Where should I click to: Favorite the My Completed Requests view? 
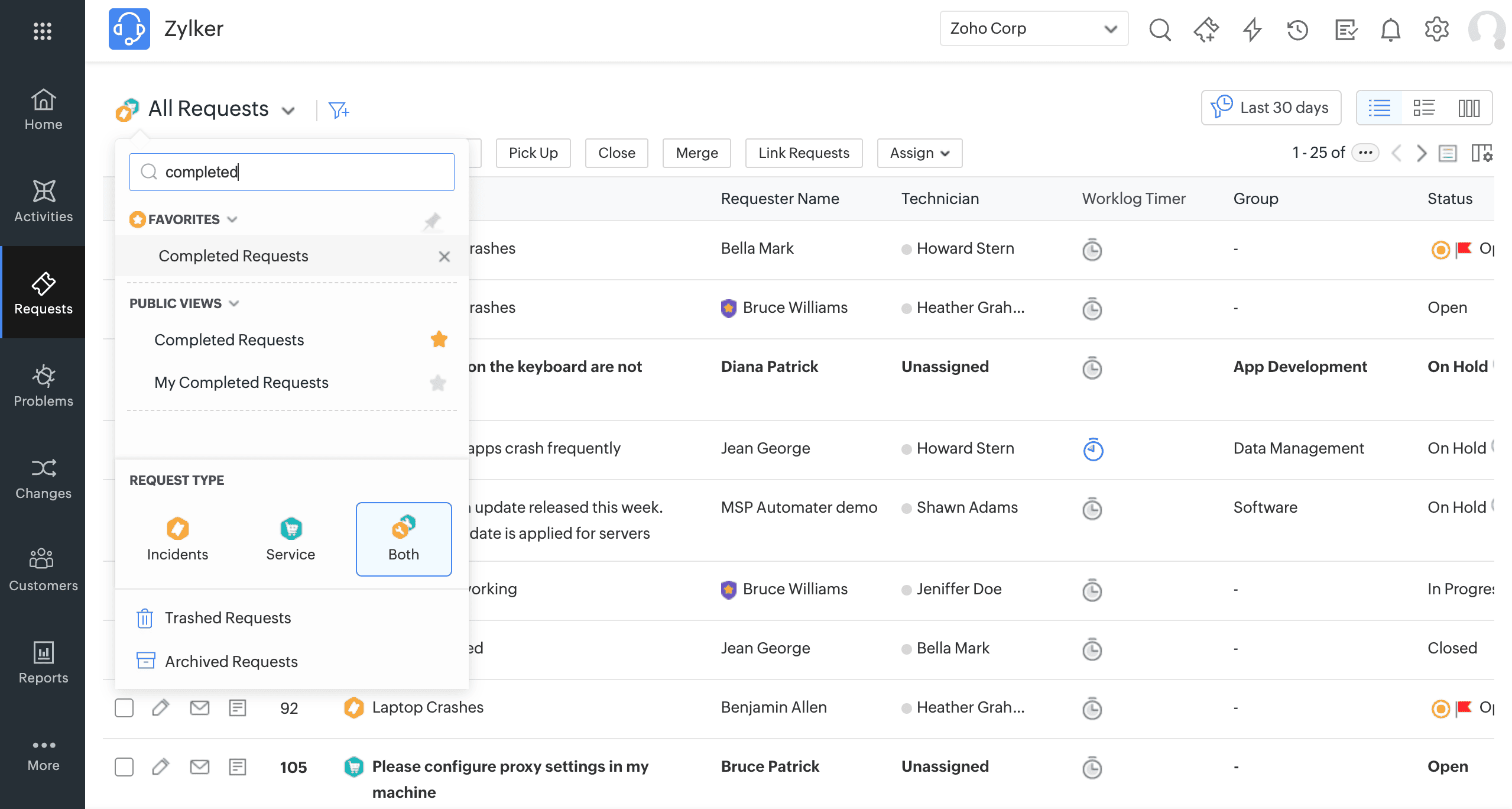pyautogui.click(x=438, y=383)
